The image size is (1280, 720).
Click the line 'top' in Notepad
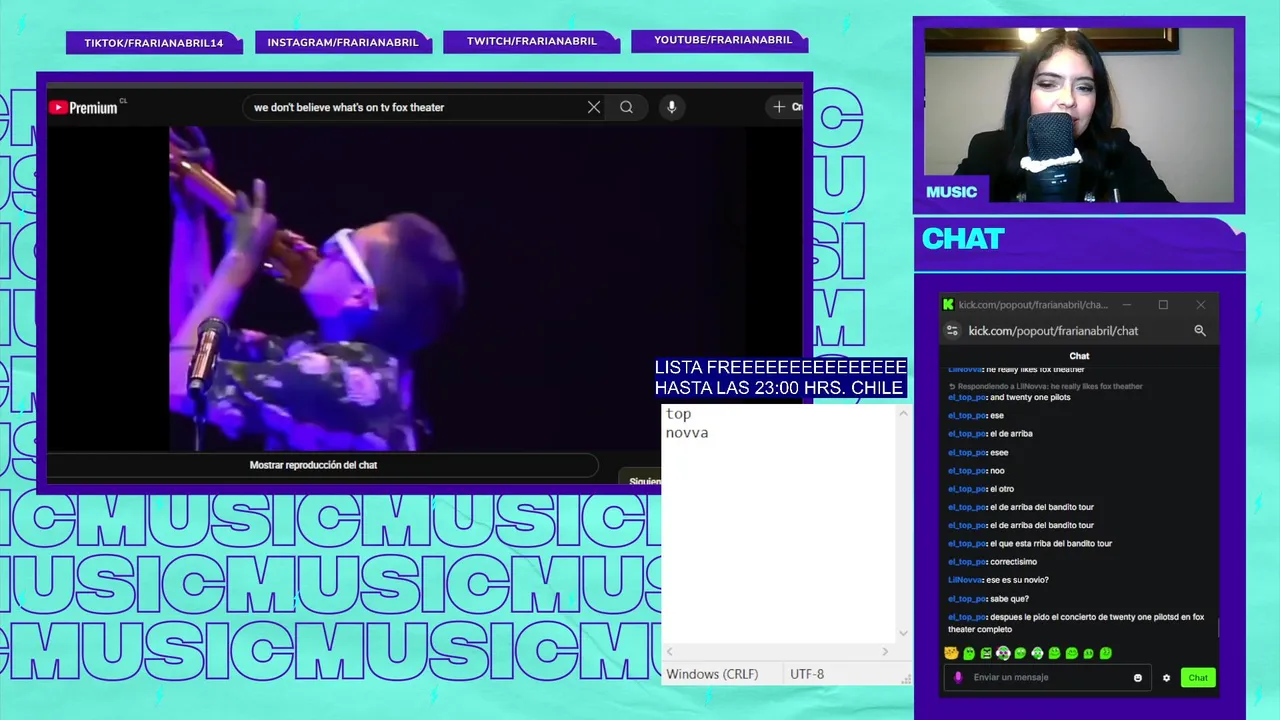tap(678, 414)
